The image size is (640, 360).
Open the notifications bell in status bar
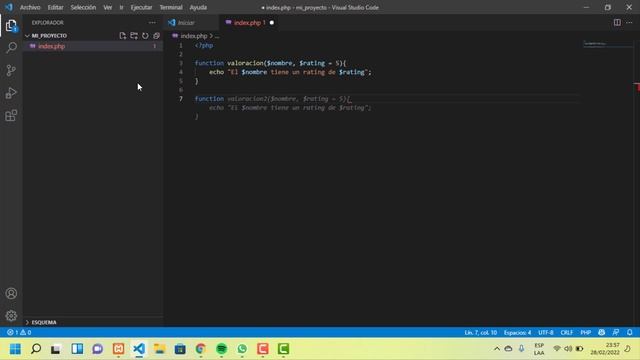(630, 333)
